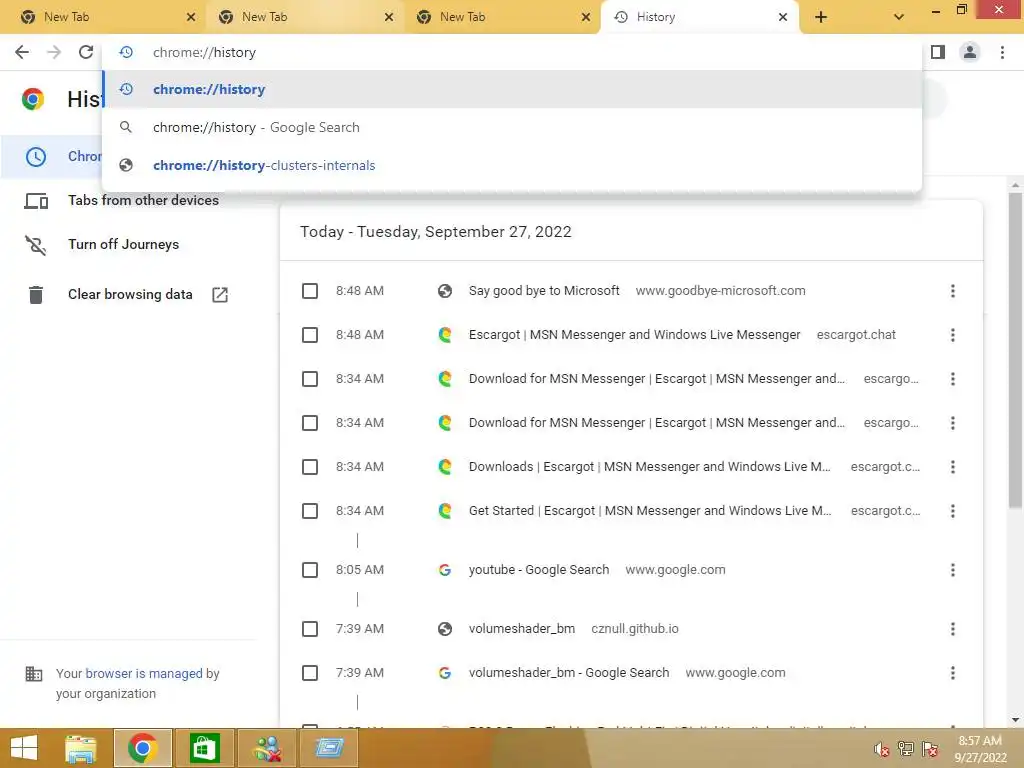Click the external link icon beside Clear browsing data
Image resolution: width=1024 pixels, height=768 pixels.
coord(220,295)
